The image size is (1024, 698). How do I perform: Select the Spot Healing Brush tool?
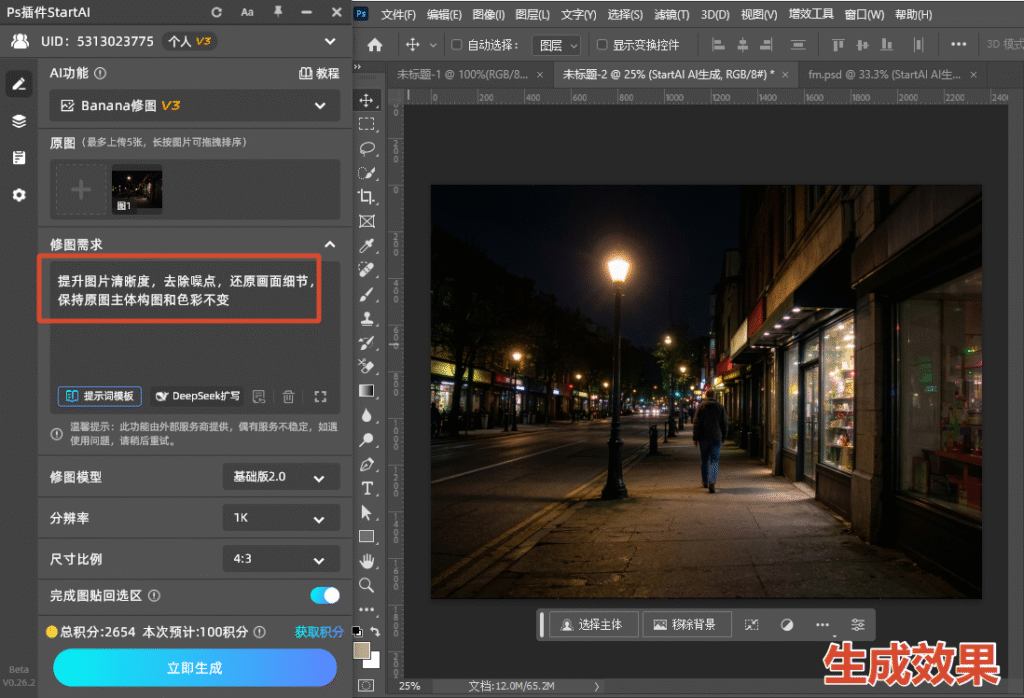click(366, 270)
